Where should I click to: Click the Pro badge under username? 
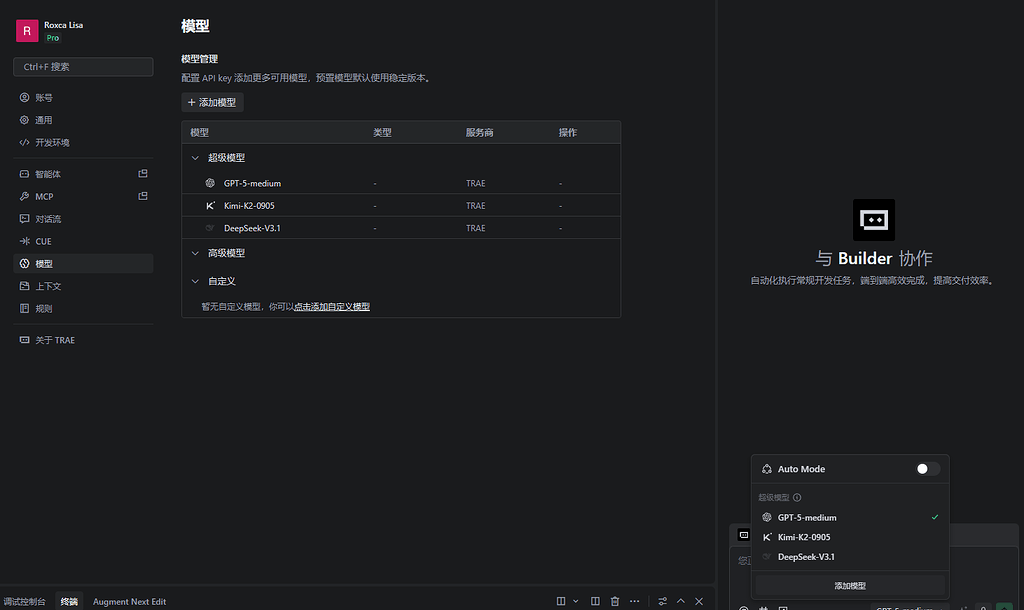(x=53, y=38)
